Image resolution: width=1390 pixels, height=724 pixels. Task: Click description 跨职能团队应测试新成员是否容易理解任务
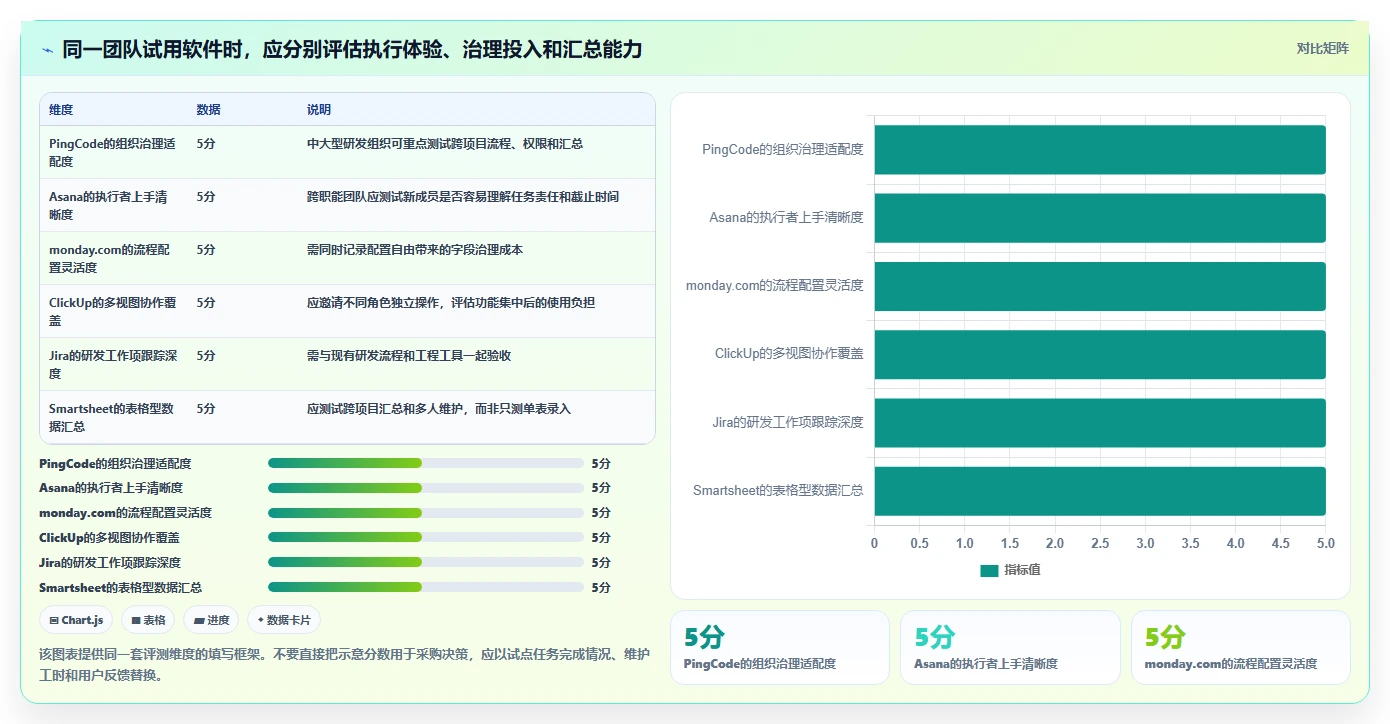[463, 197]
